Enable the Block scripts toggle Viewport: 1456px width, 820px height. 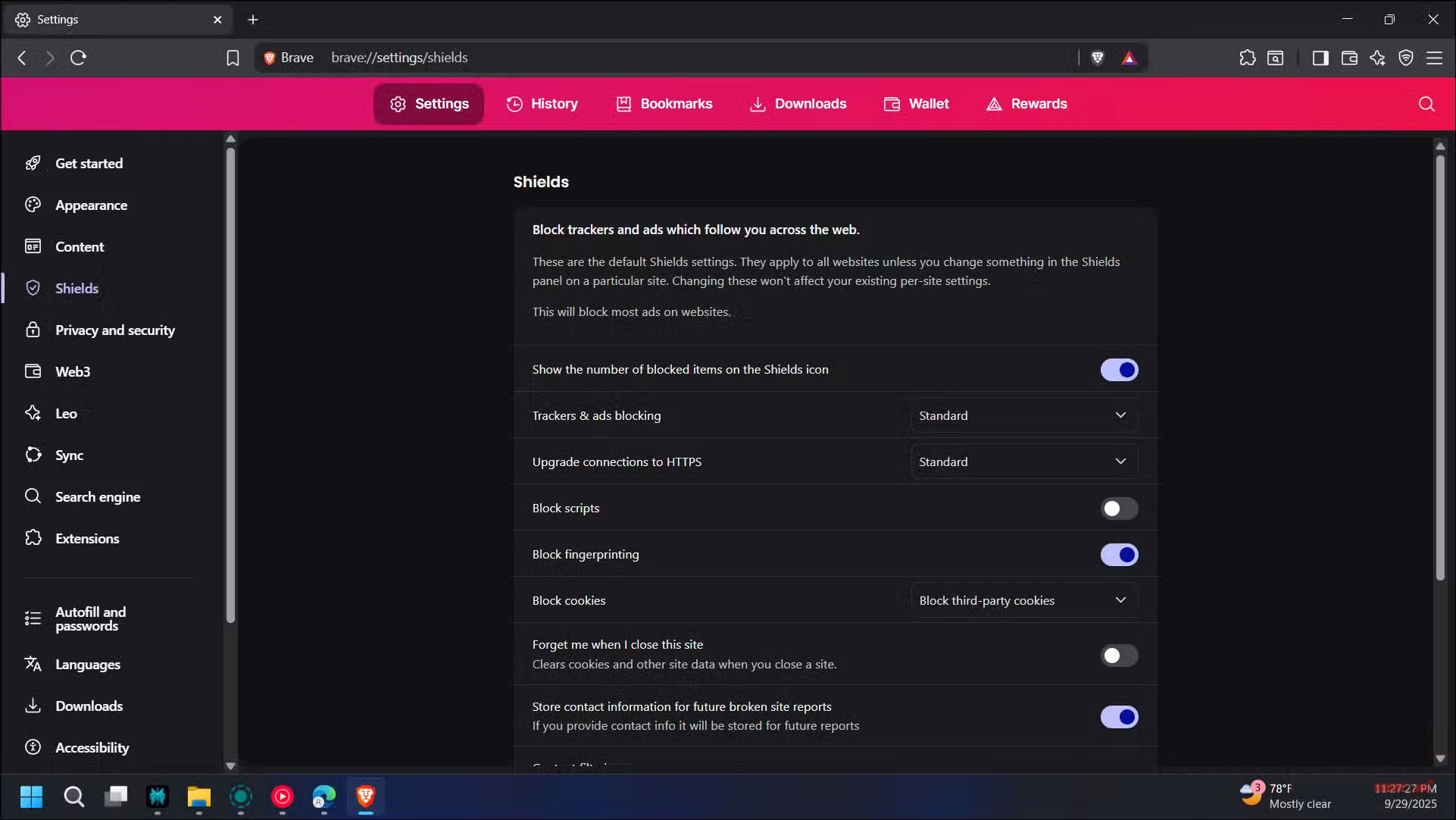(1119, 508)
